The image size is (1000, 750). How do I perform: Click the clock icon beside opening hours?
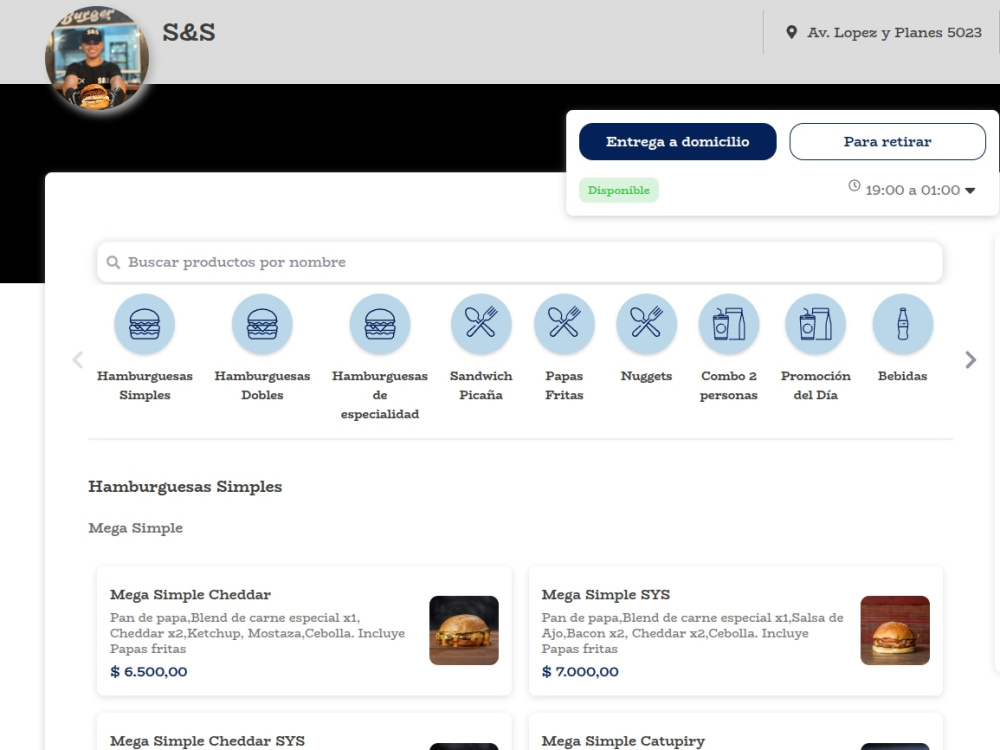(854, 186)
